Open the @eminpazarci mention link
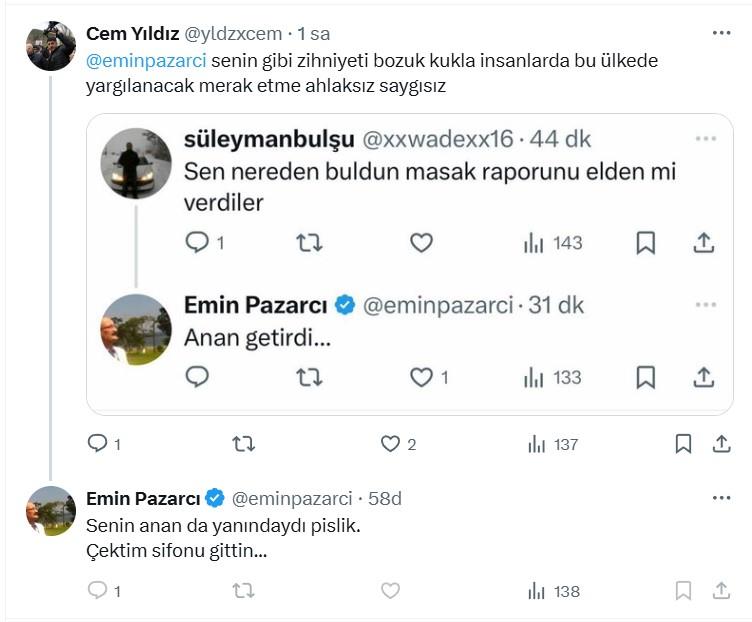This screenshot has height=622, width=752. 146,60
